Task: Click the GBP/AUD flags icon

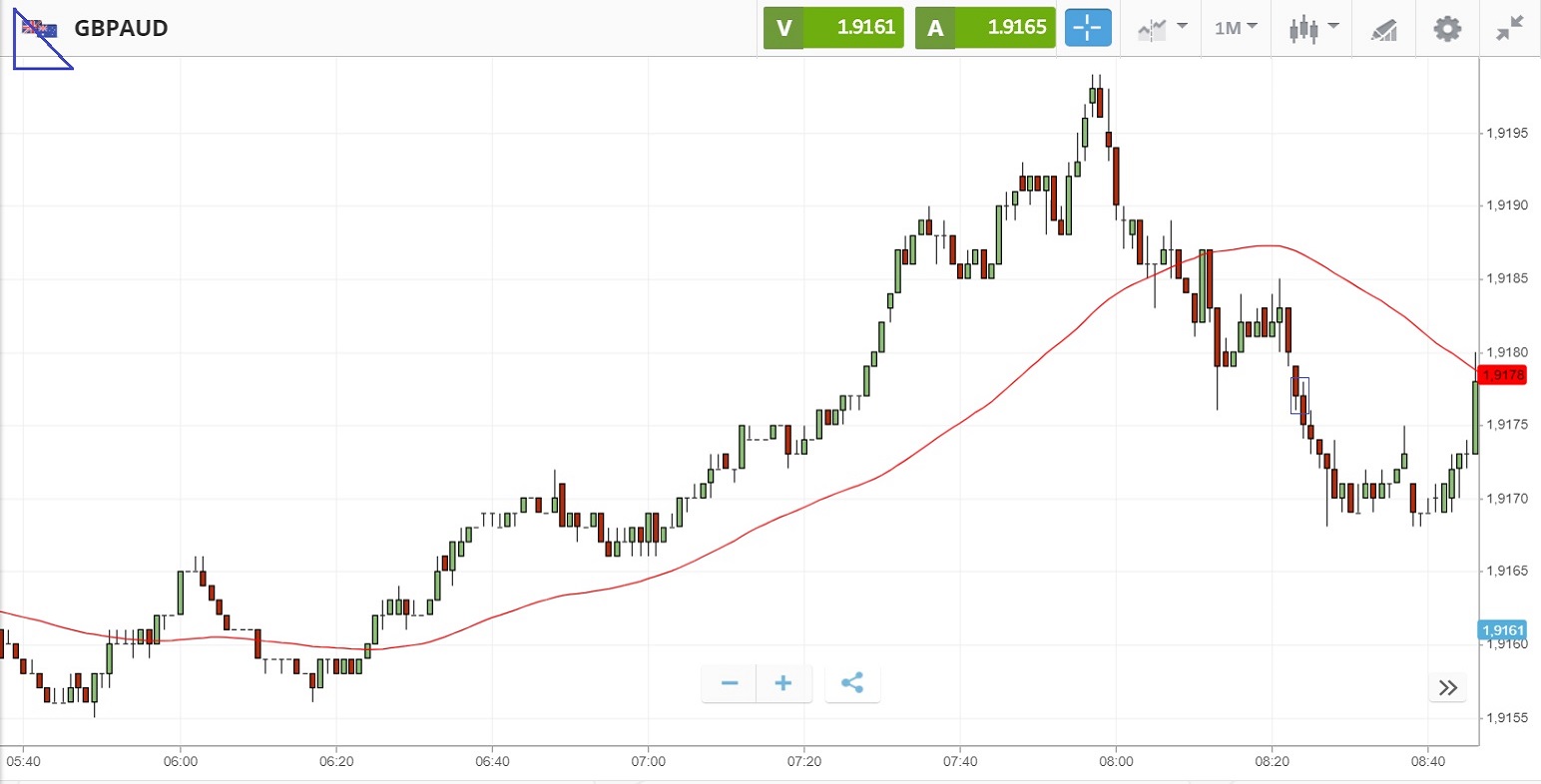Action: click(x=40, y=29)
